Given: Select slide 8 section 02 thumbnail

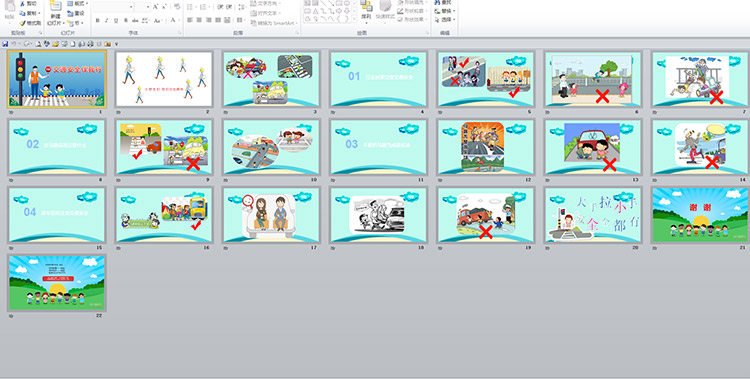Looking at the screenshot, I should click(x=57, y=147).
